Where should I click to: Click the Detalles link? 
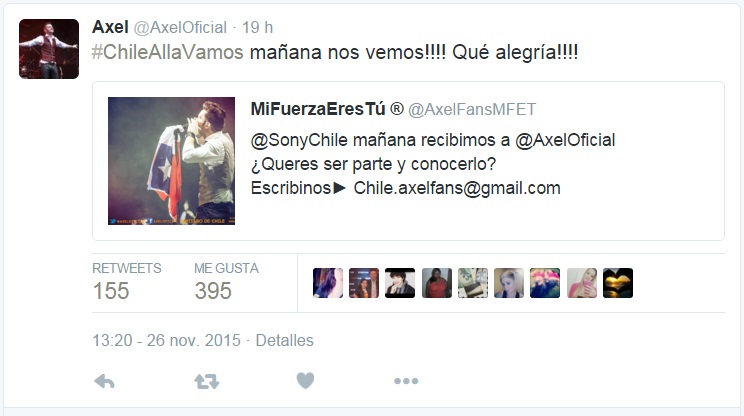click(284, 340)
